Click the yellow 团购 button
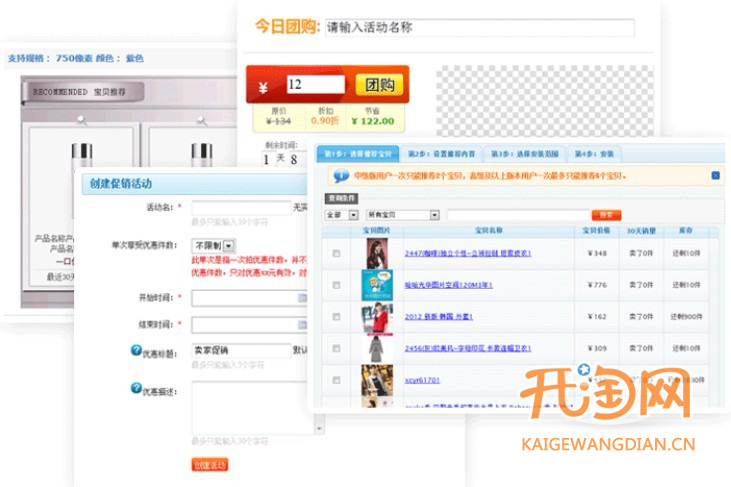This screenshot has height=487, width=731. click(379, 85)
